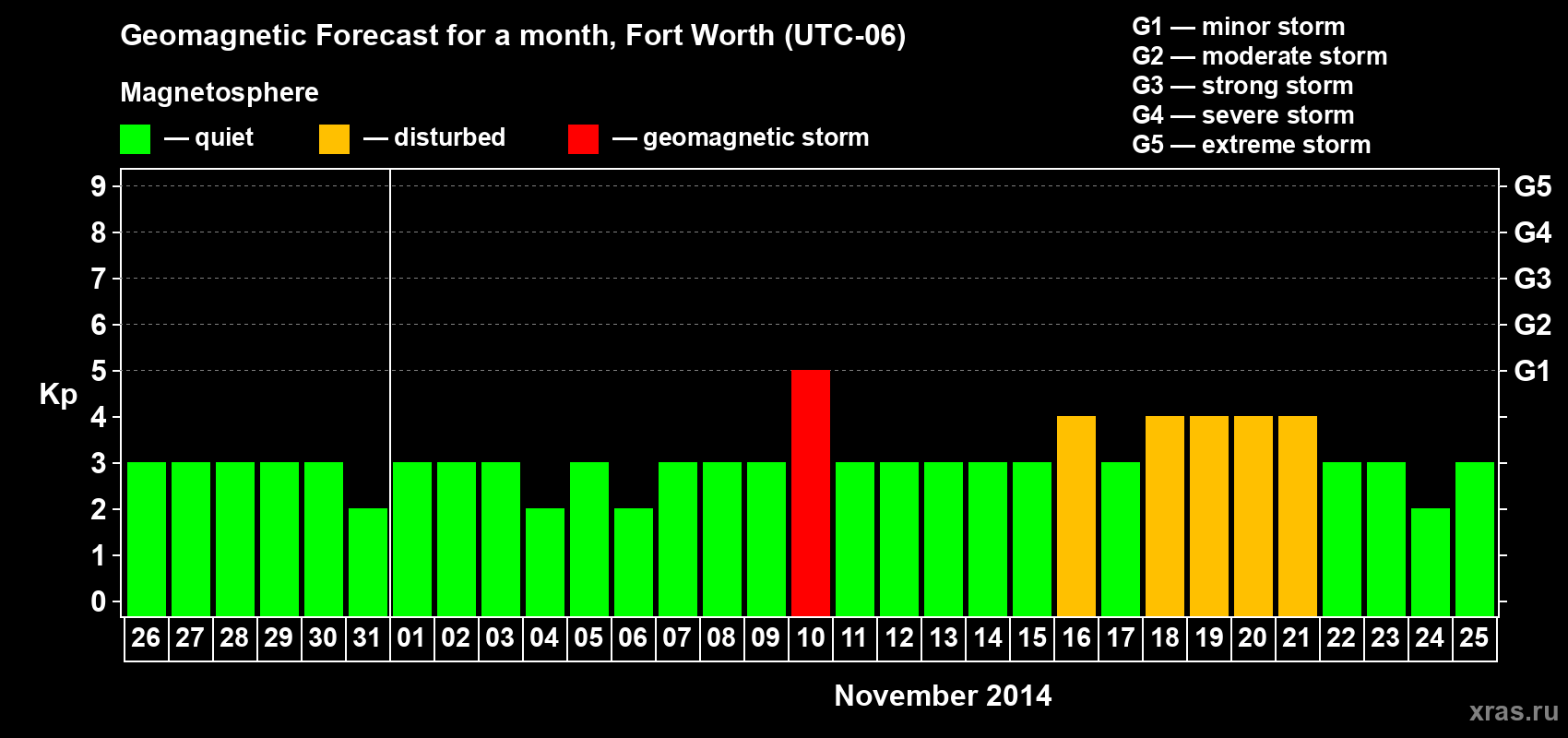This screenshot has width=1568, height=738.
Task: Click the G5 label on right axis
Action: (1532, 186)
